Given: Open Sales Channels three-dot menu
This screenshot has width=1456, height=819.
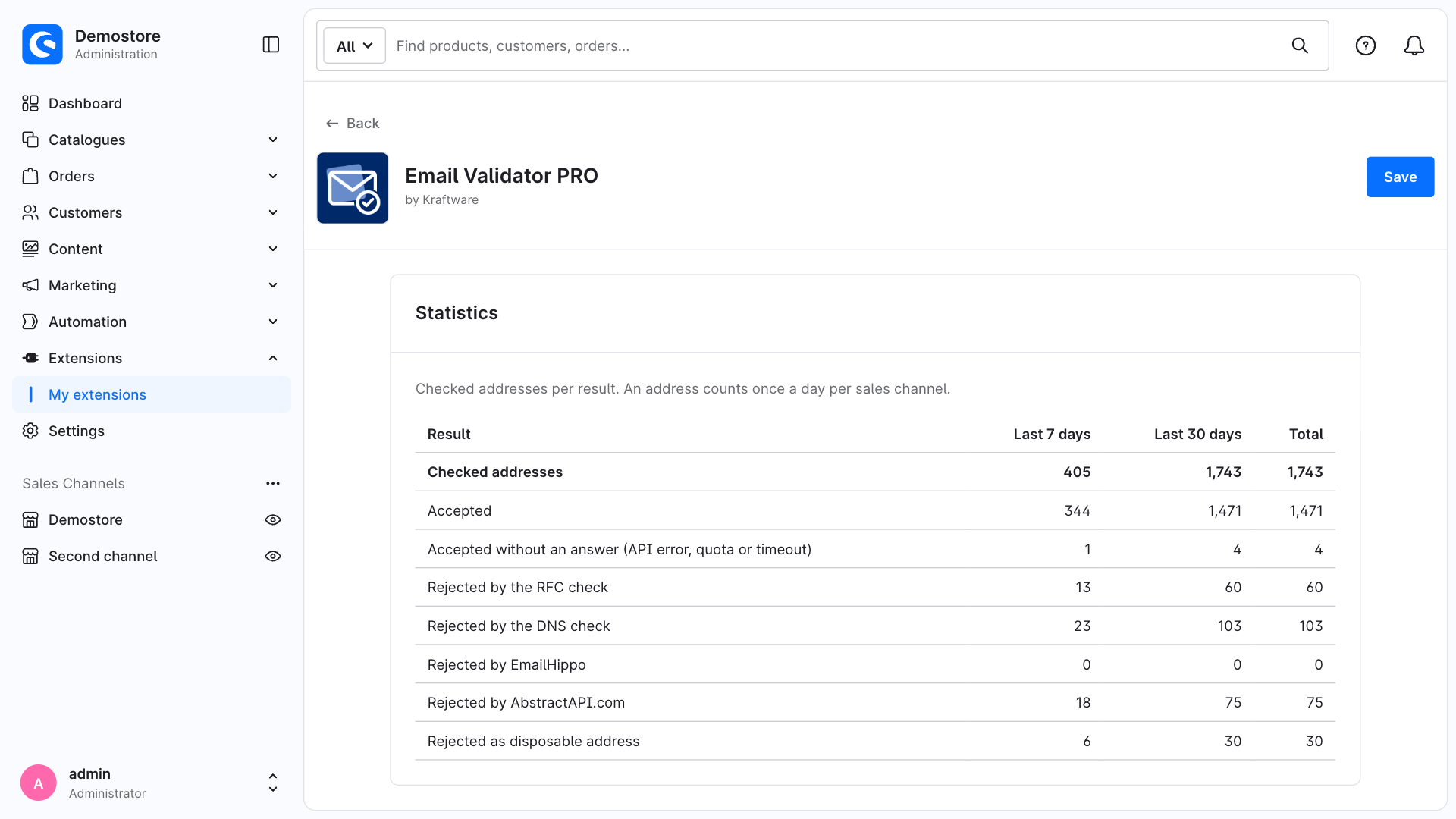Looking at the screenshot, I should (273, 483).
